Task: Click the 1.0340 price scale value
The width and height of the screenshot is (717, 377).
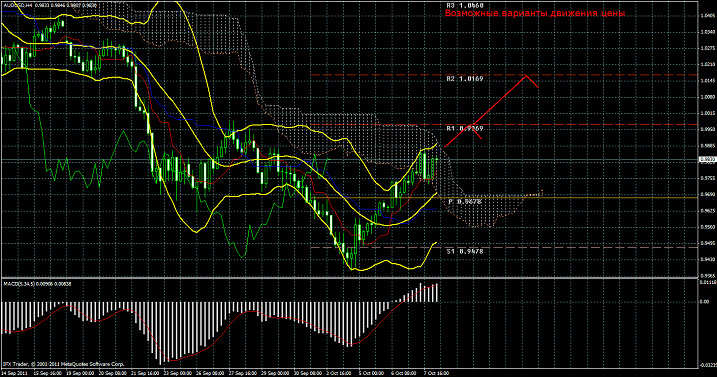Action: click(x=708, y=32)
